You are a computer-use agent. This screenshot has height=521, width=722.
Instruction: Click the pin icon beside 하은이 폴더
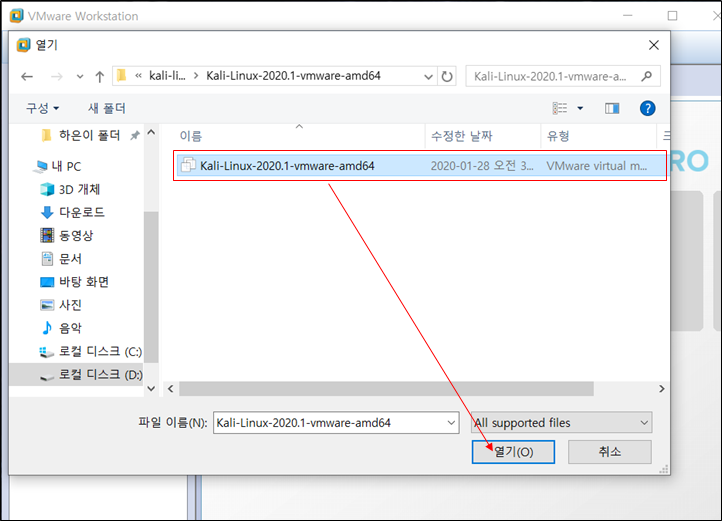134,135
